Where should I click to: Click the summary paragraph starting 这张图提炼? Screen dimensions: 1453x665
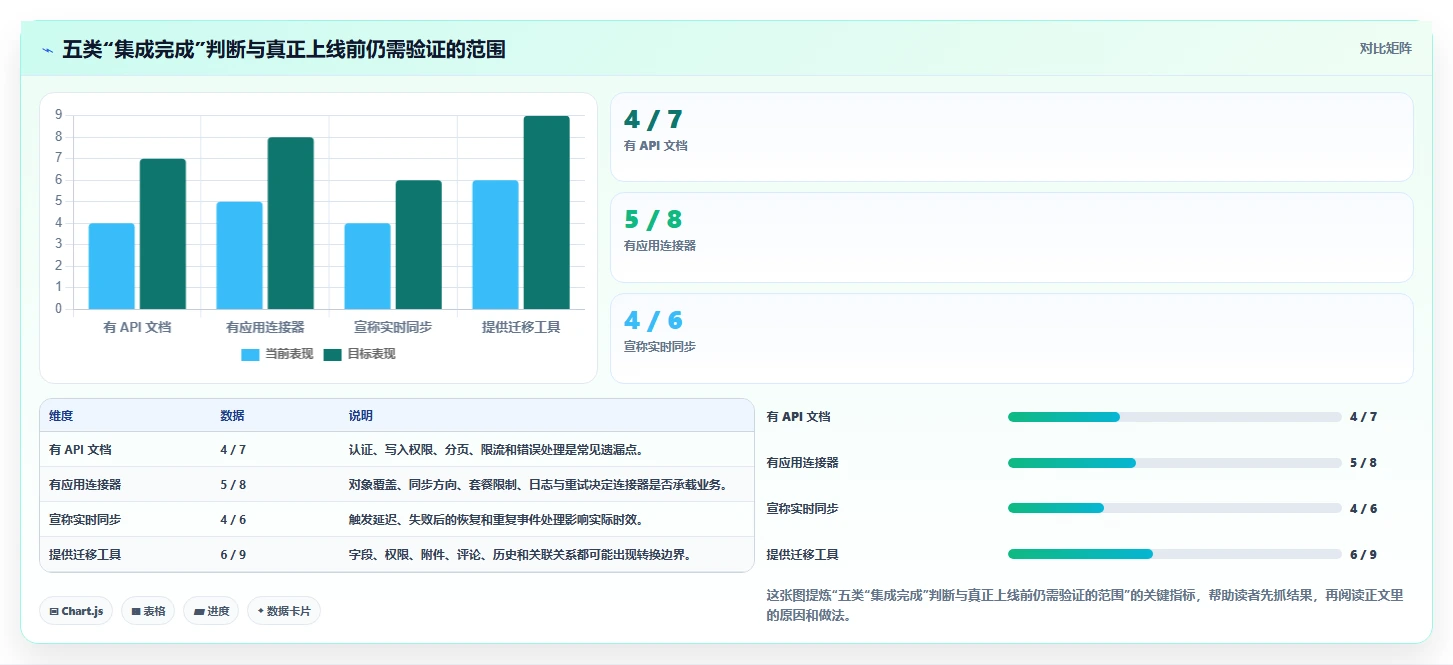coord(1085,605)
